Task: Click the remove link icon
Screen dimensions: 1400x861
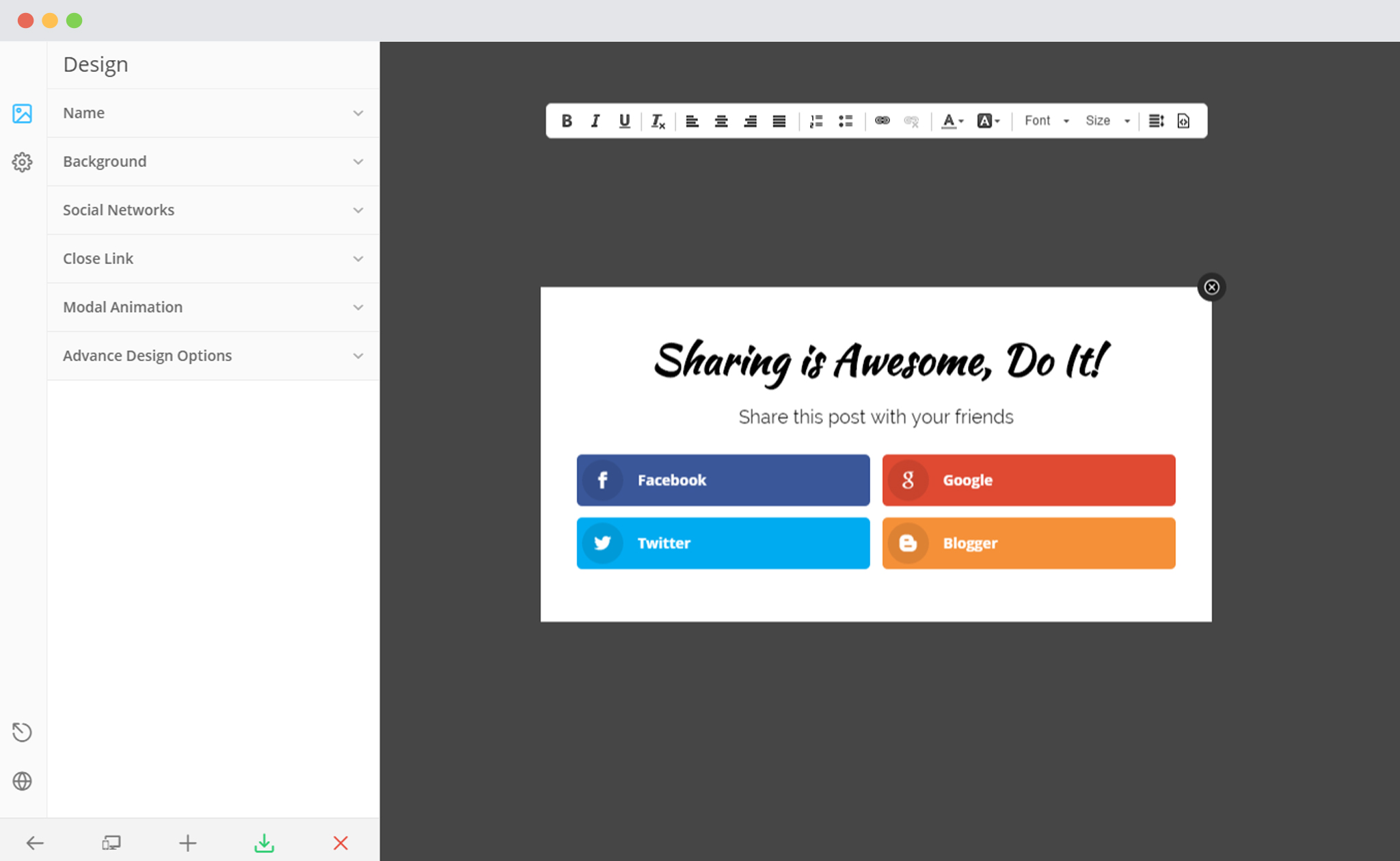Action: click(x=911, y=120)
